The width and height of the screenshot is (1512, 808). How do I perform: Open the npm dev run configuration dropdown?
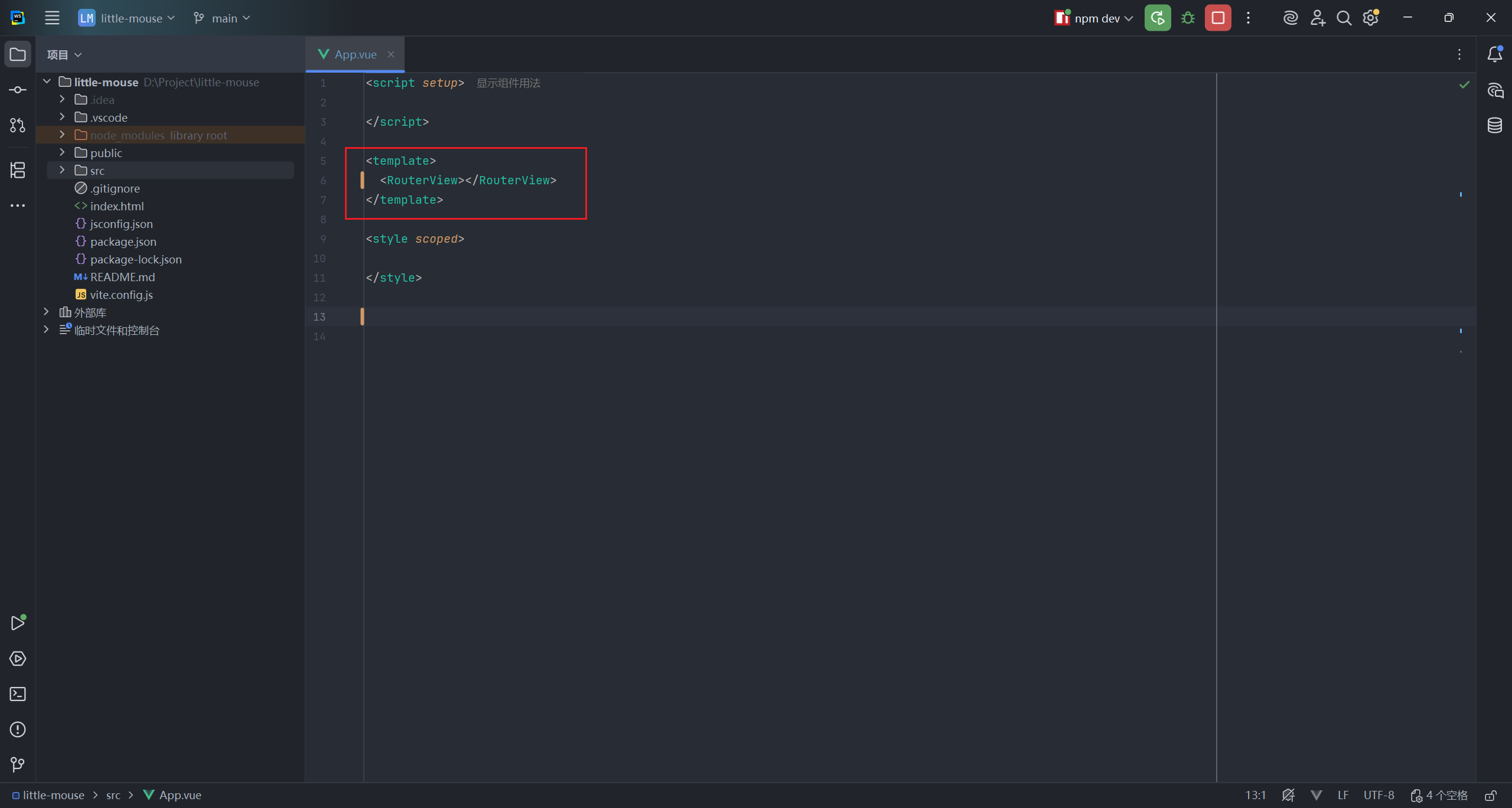coord(1094,18)
